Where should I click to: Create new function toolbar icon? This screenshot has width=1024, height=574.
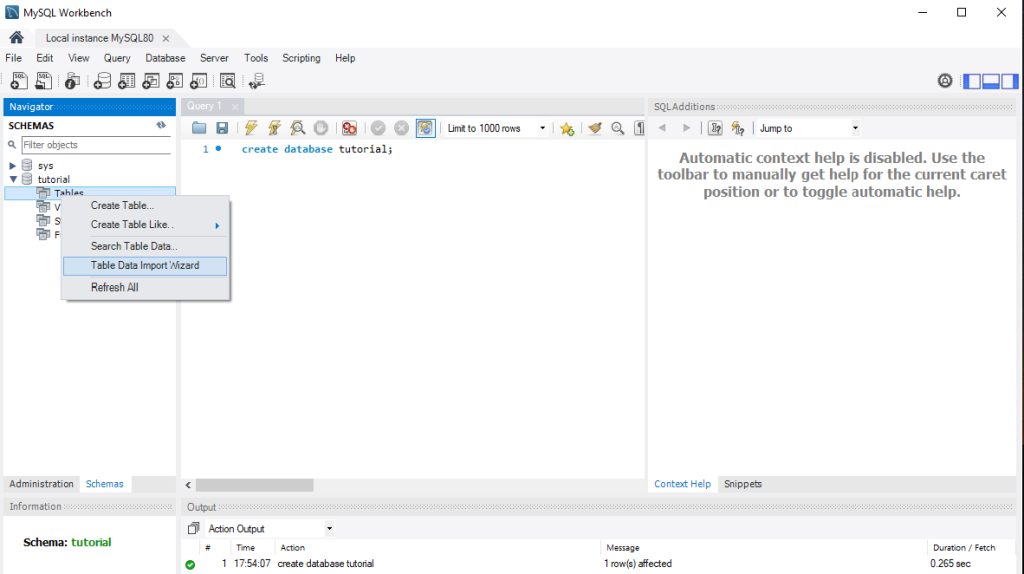pyautogui.click(x=199, y=81)
